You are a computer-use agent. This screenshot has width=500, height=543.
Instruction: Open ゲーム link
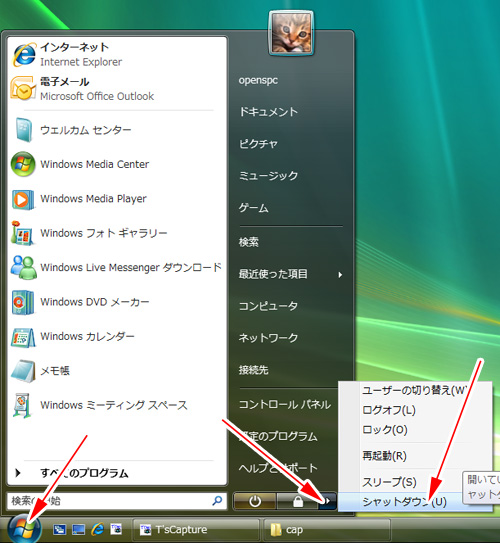point(253,208)
